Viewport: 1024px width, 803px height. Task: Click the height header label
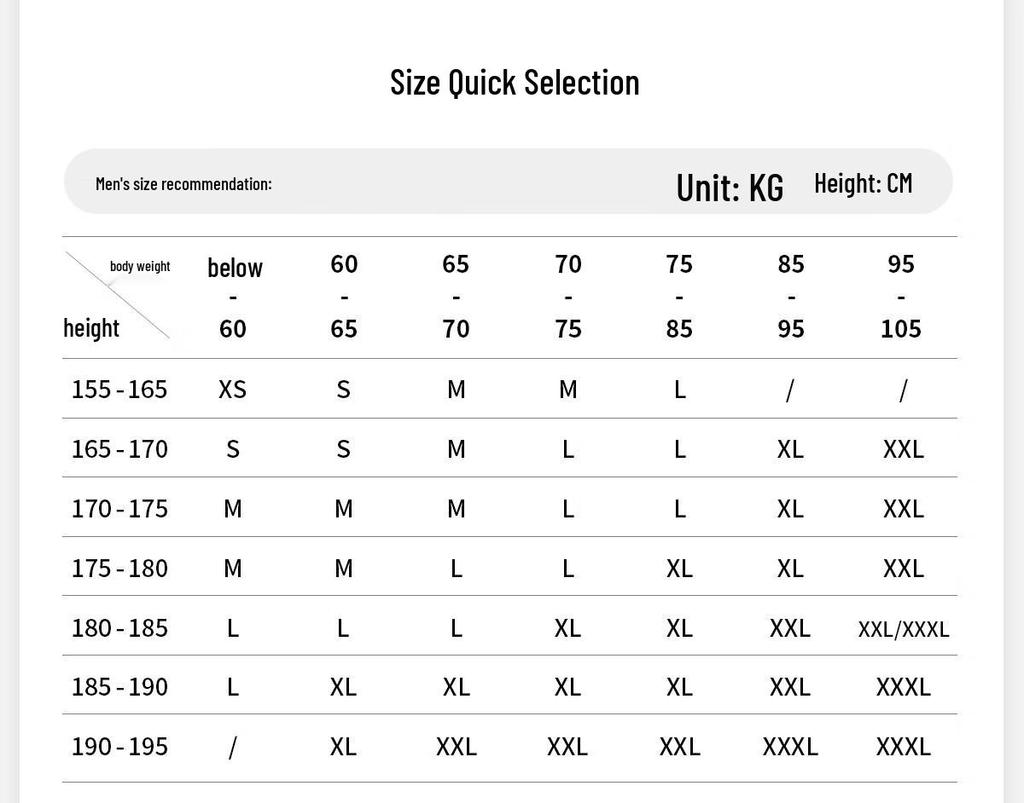coord(91,328)
